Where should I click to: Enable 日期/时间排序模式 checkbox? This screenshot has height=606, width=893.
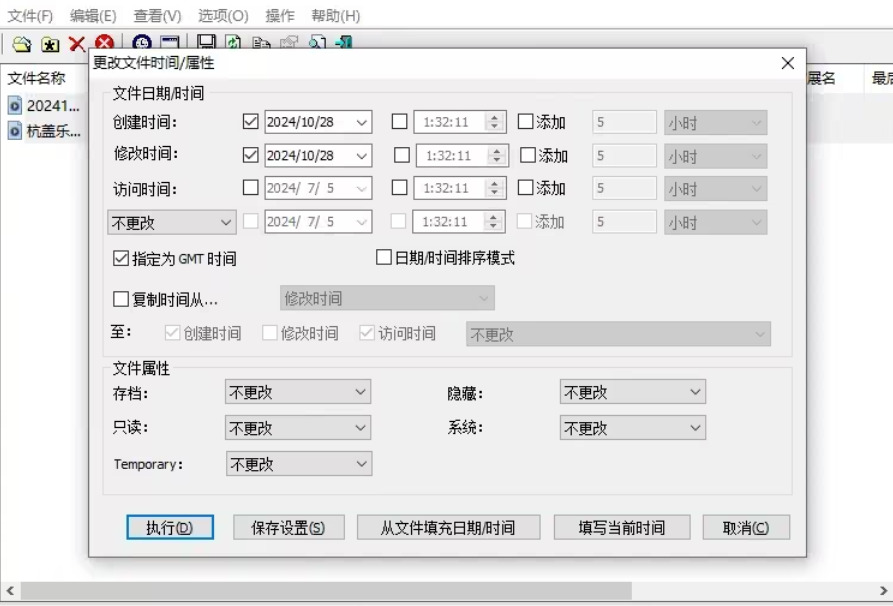pyautogui.click(x=384, y=257)
